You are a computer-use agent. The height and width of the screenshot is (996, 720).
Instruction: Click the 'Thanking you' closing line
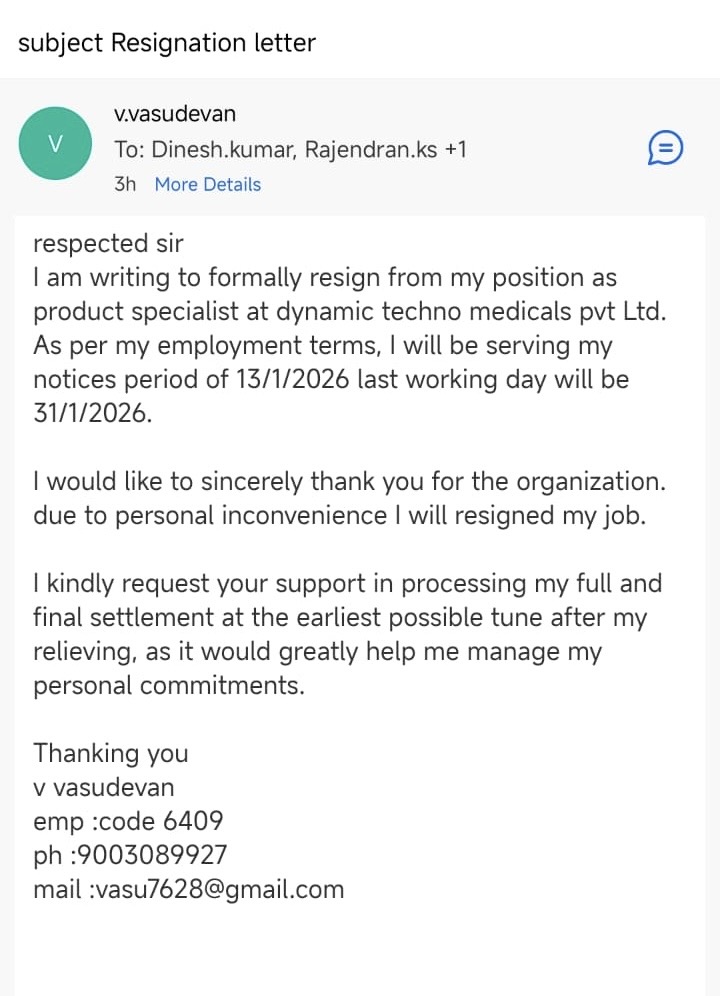110,753
